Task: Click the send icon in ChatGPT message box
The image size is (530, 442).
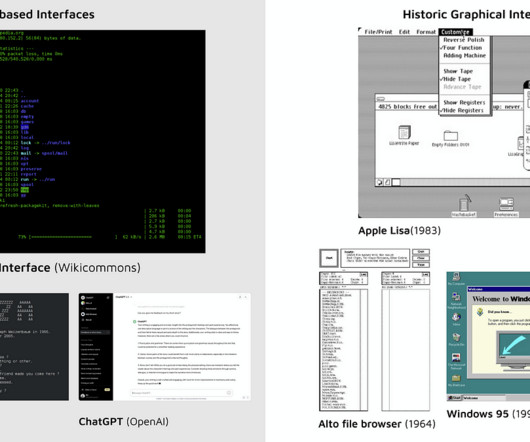Action: tap(228, 393)
